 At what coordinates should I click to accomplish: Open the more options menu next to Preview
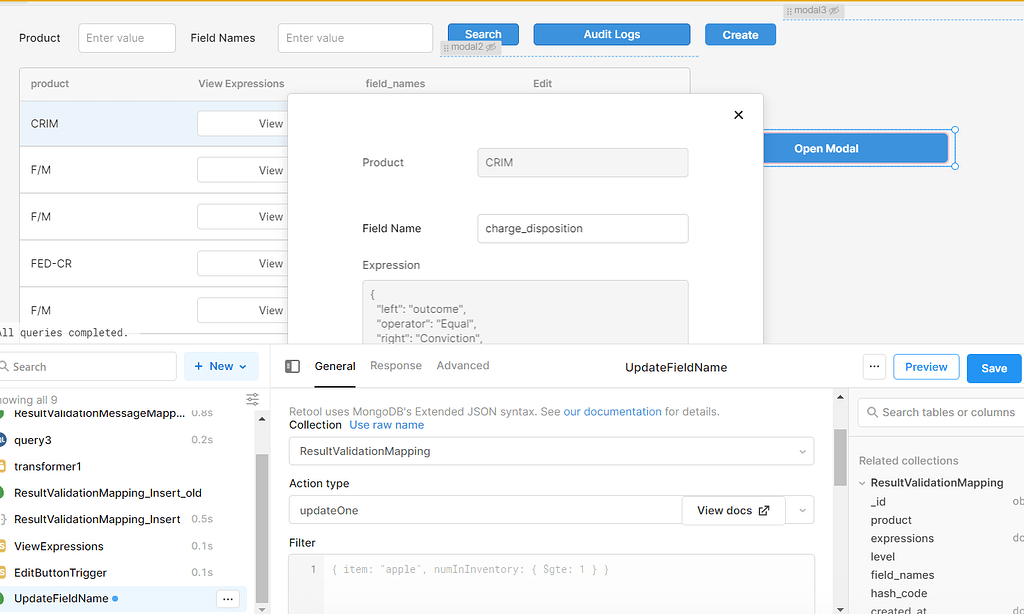(x=875, y=367)
